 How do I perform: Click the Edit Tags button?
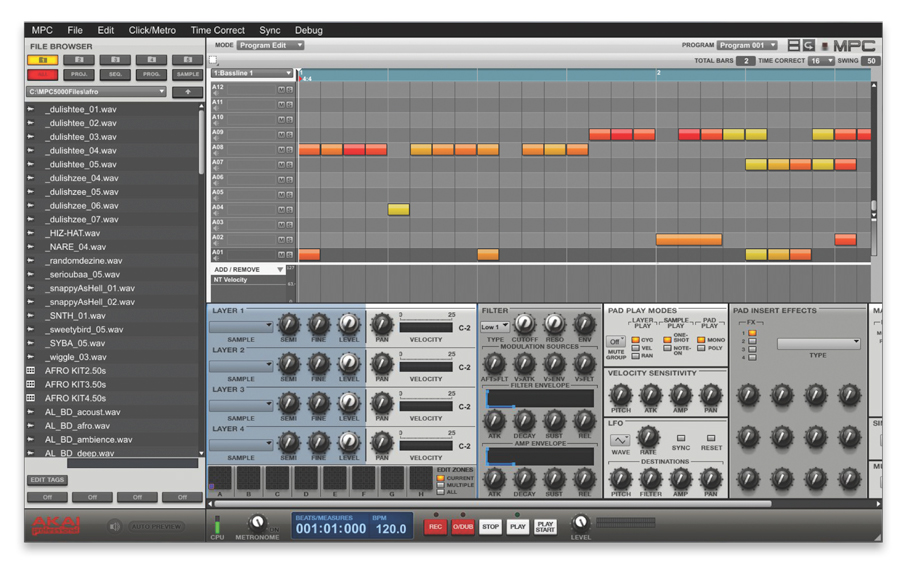48,480
